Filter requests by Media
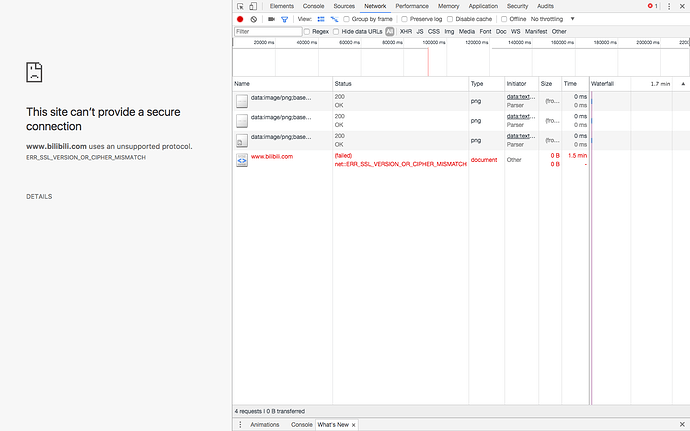This screenshot has height=431, width=690. click(x=467, y=32)
